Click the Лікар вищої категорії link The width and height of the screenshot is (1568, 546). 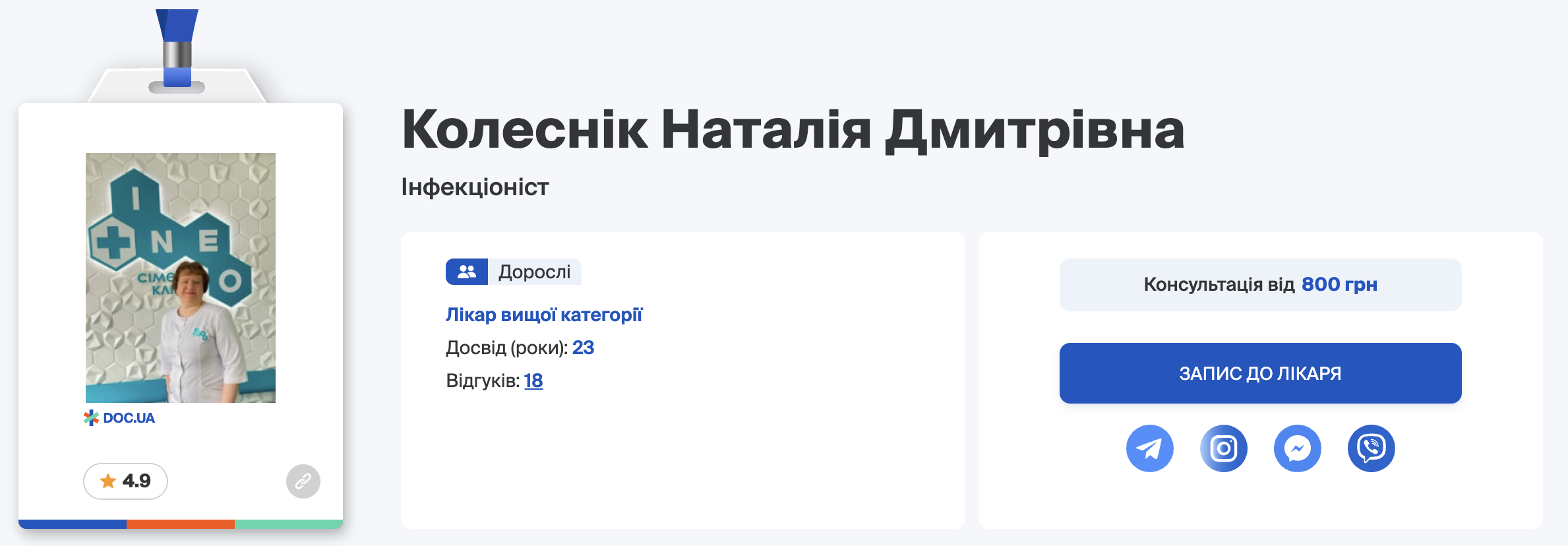544,315
